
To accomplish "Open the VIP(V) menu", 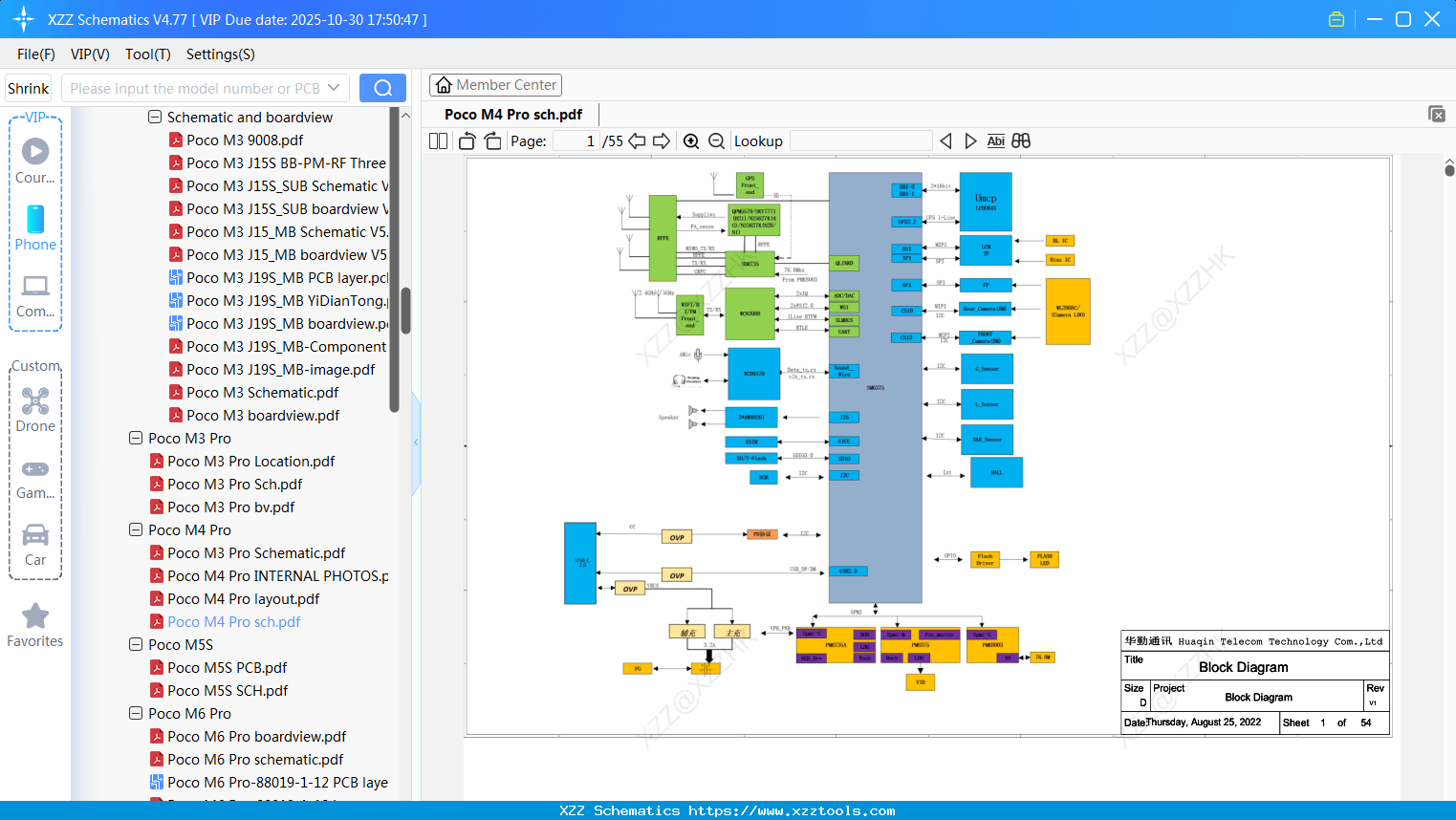I will click(90, 54).
